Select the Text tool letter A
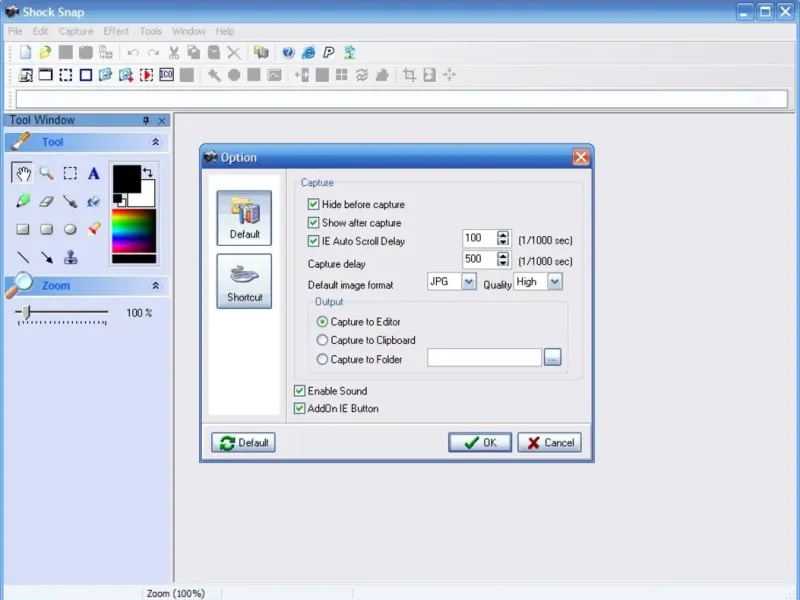The height and width of the screenshot is (600, 800). [93, 173]
